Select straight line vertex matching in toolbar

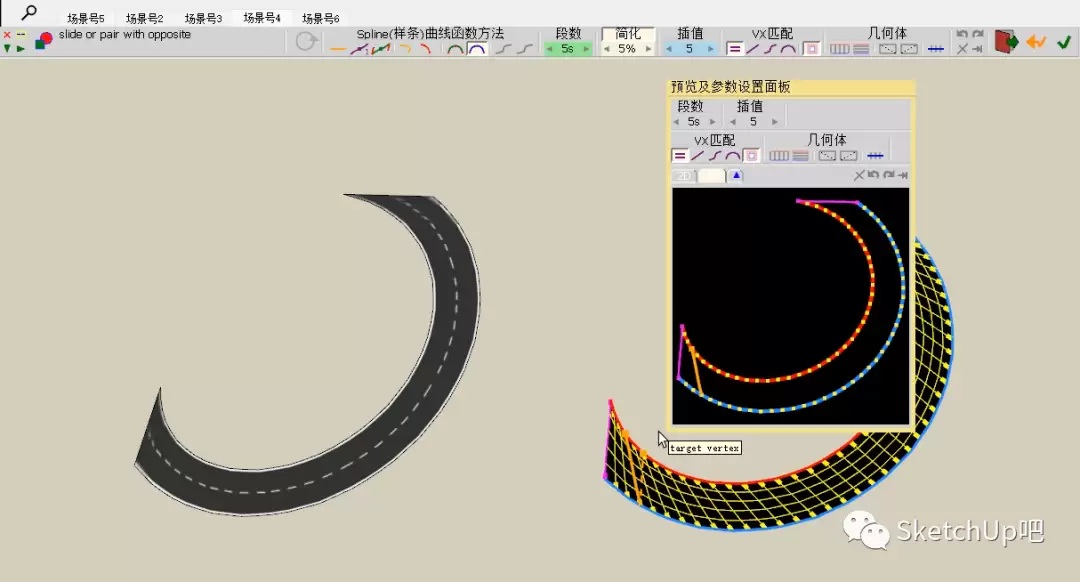click(x=753, y=49)
